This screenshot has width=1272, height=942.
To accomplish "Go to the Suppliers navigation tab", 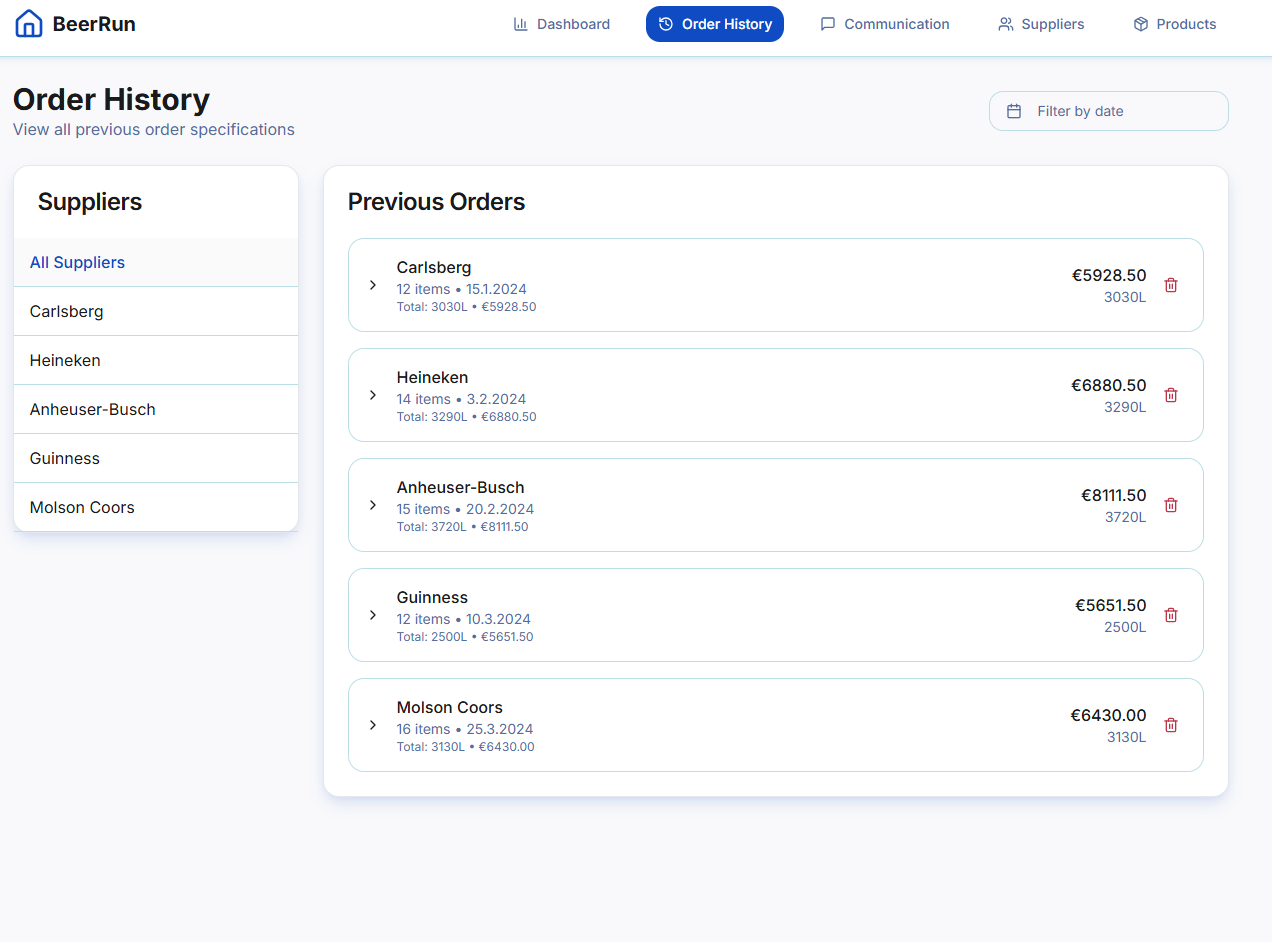I will coord(1040,24).
